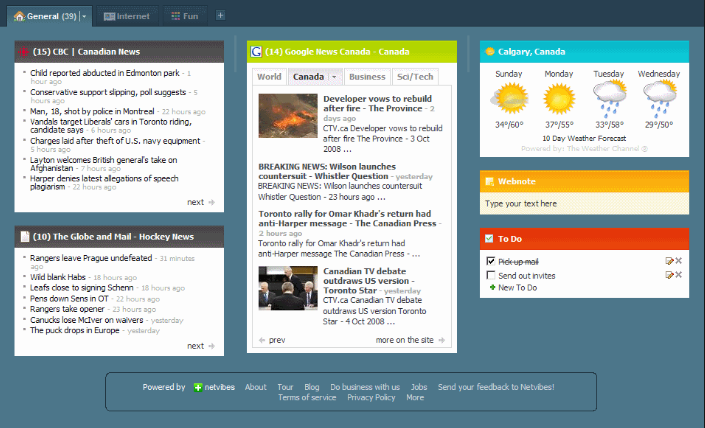705x428 pixels.
Task: Edit the Send out invites item
Action: [x=669, y=275]
